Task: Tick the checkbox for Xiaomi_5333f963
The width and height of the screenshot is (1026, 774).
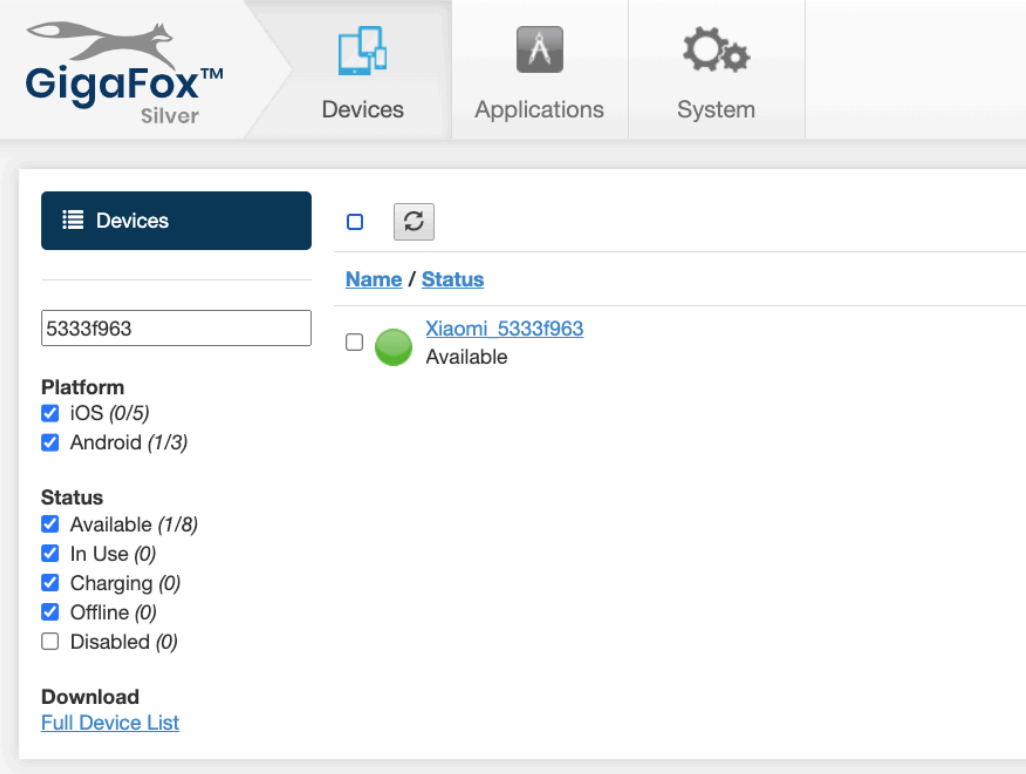Action: point(354,342)
